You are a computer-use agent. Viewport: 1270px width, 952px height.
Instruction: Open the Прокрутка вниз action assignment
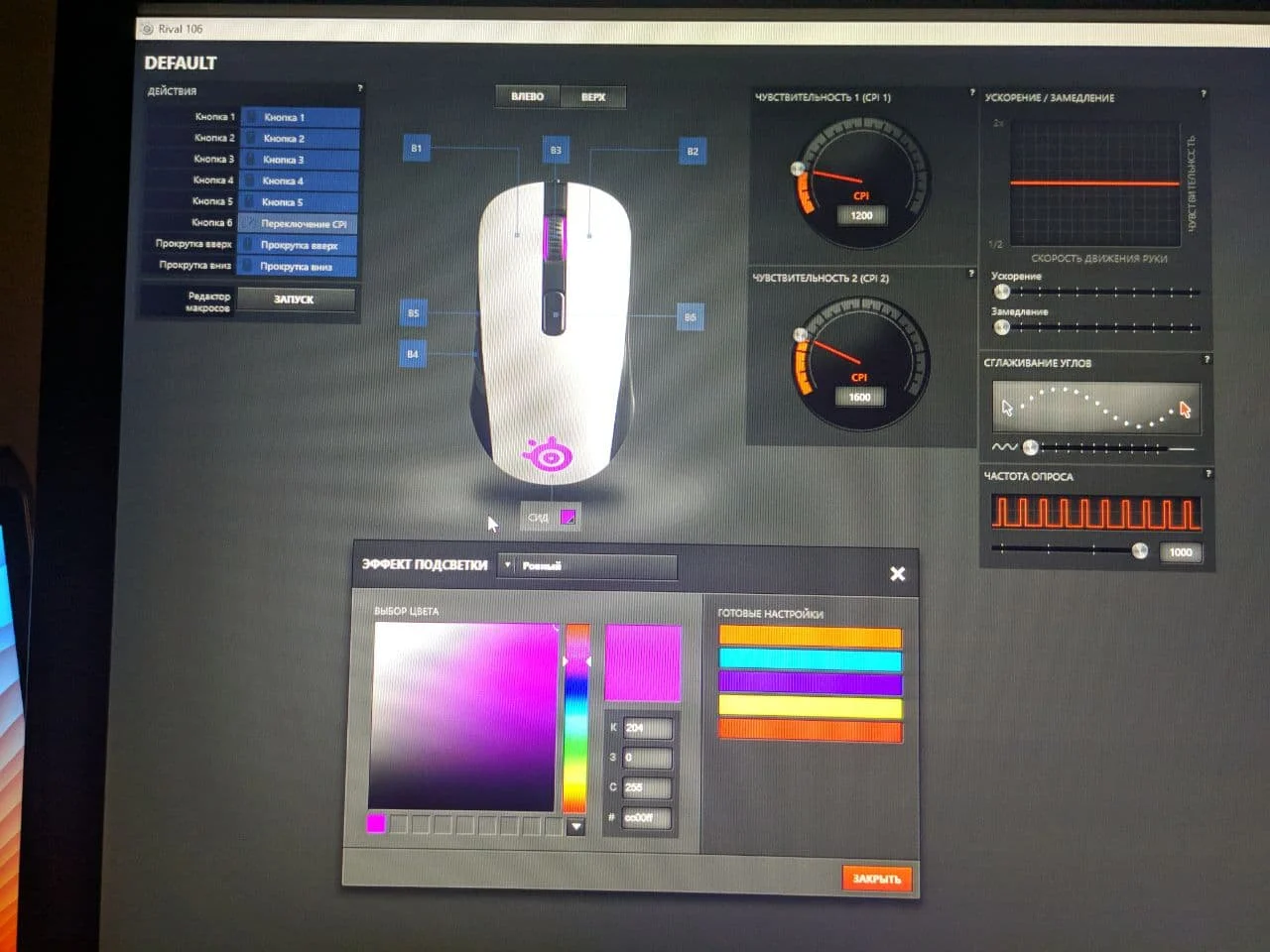298,267
